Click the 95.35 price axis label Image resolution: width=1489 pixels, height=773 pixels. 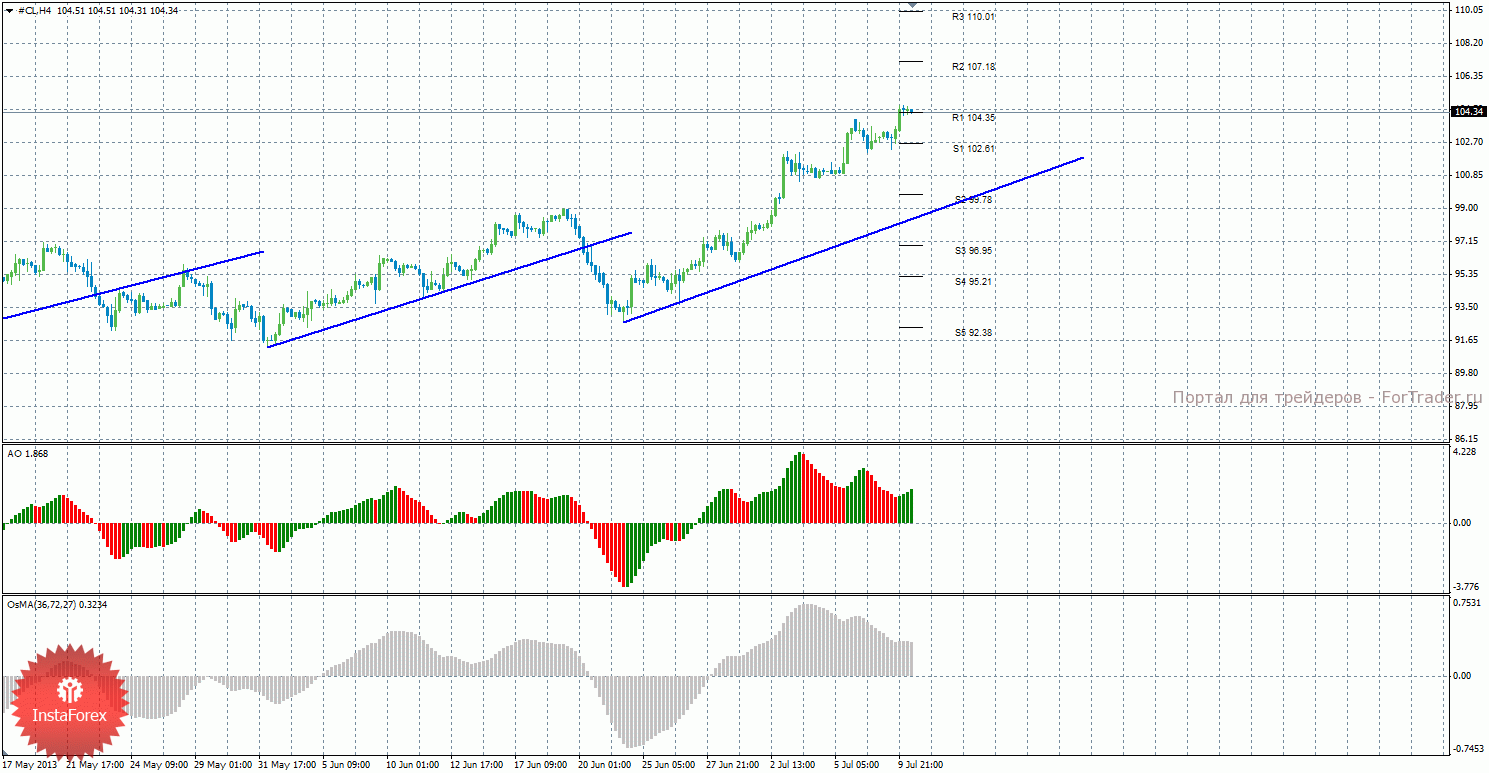[x=1466, y=274]
